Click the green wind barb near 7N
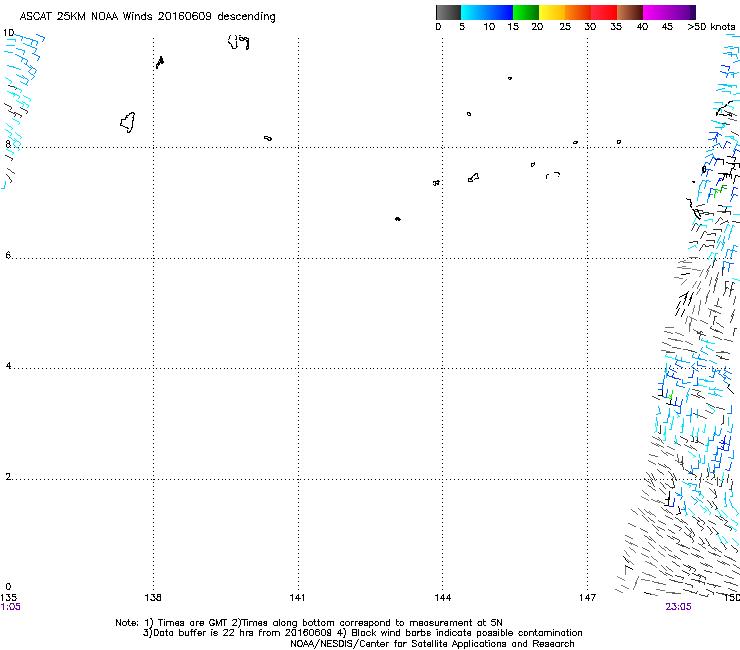This screenshot has height=650, width=740. click(x=720, y=191)
